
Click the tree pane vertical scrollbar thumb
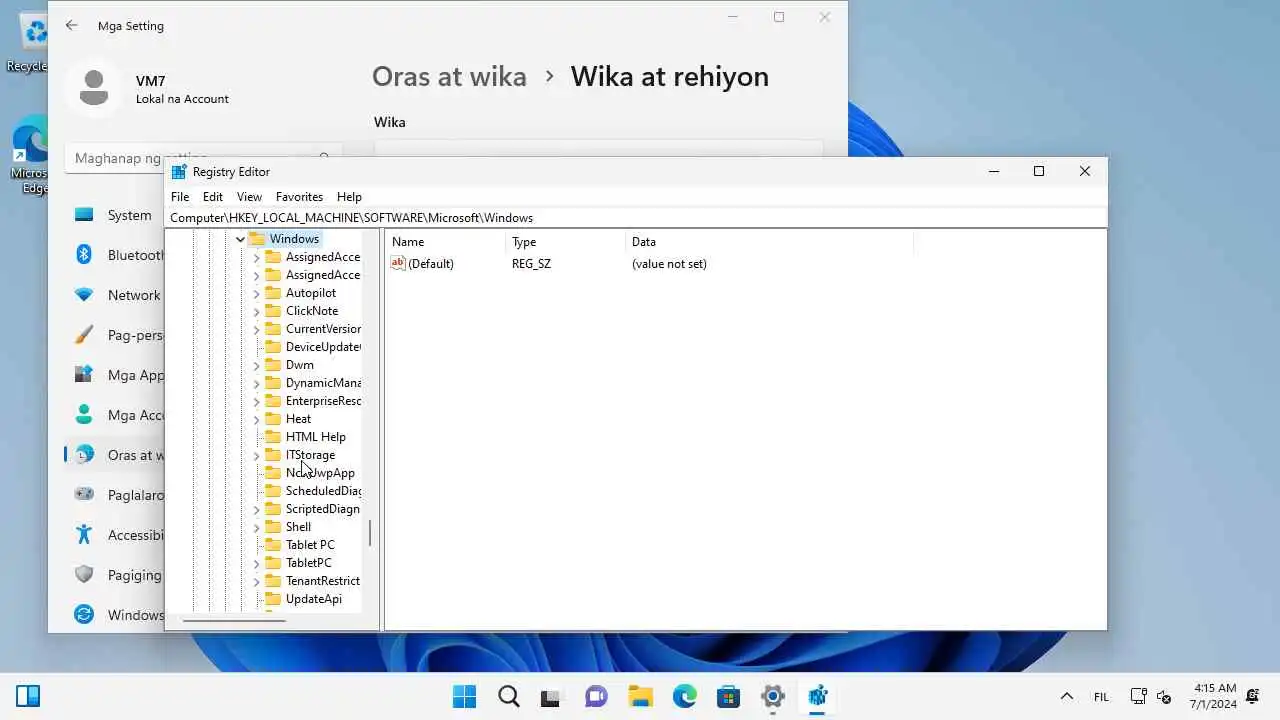[x=370, y=533]
